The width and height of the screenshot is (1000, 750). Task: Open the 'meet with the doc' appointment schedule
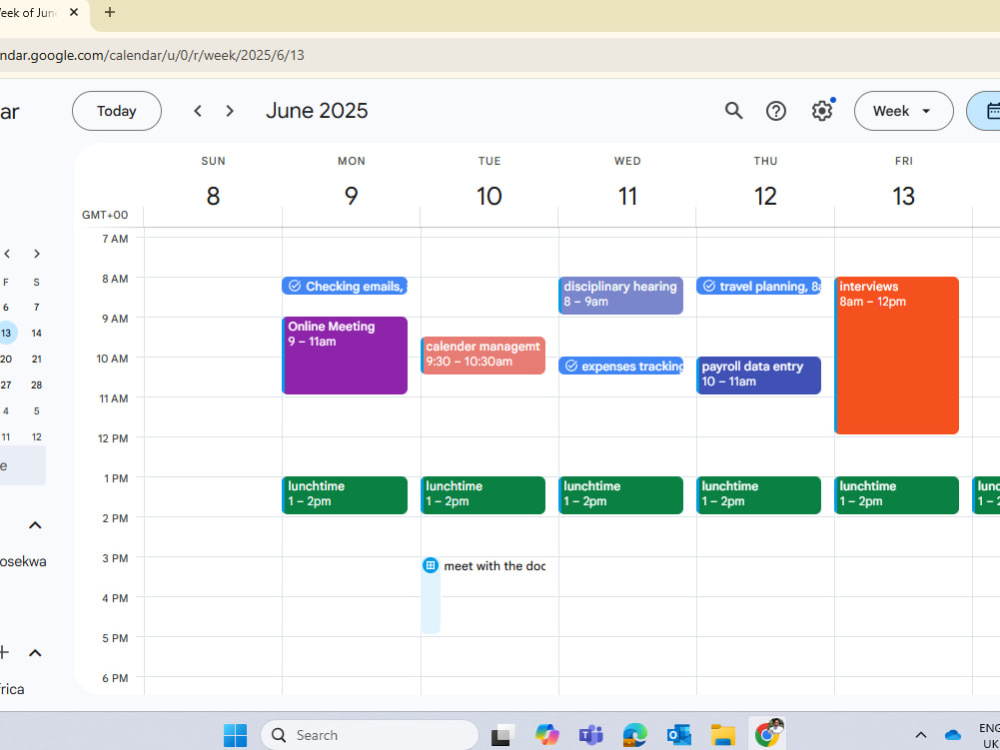483,566
